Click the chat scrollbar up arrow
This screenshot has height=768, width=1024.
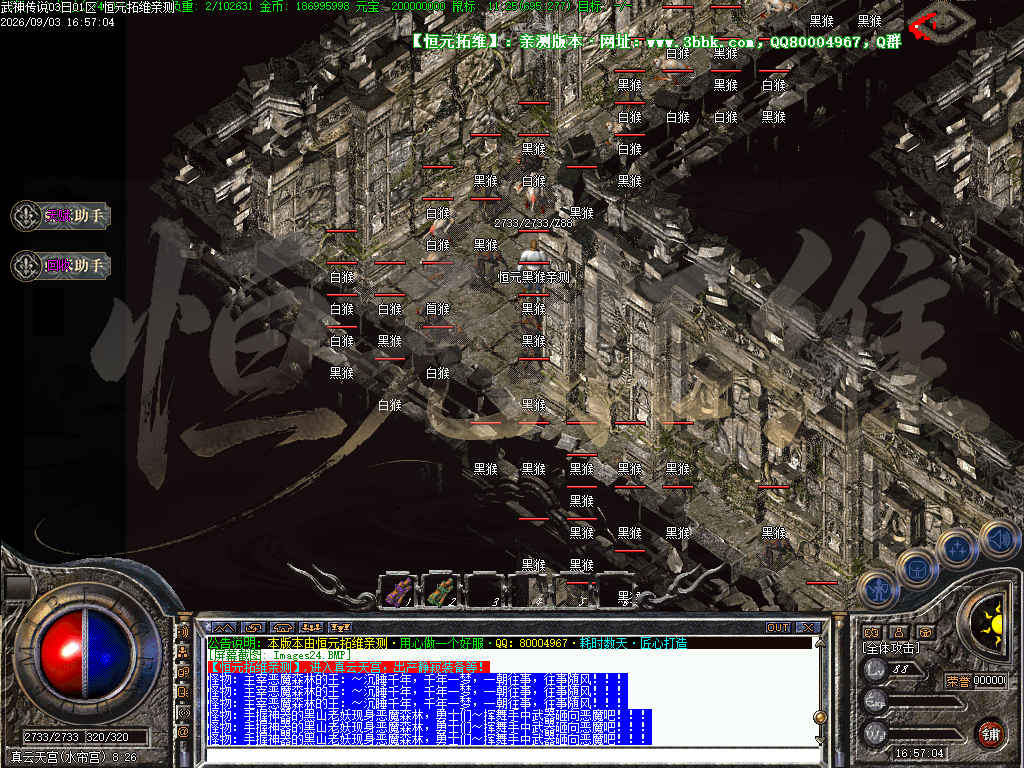[820, 644]
